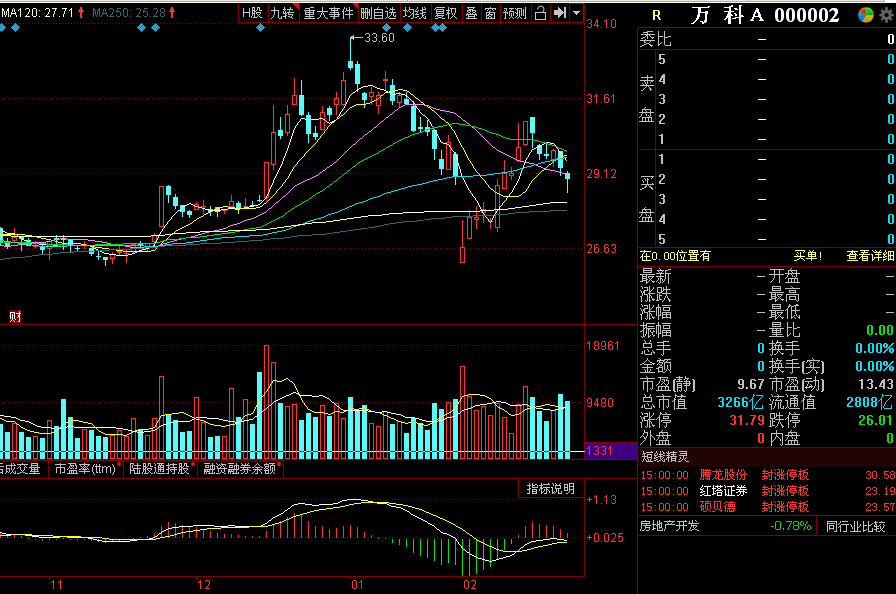The image size is (896, 594).
Task: Click the MA250: 25.28 indicator label
Action: pyautogui.click(x=129, y=13)
